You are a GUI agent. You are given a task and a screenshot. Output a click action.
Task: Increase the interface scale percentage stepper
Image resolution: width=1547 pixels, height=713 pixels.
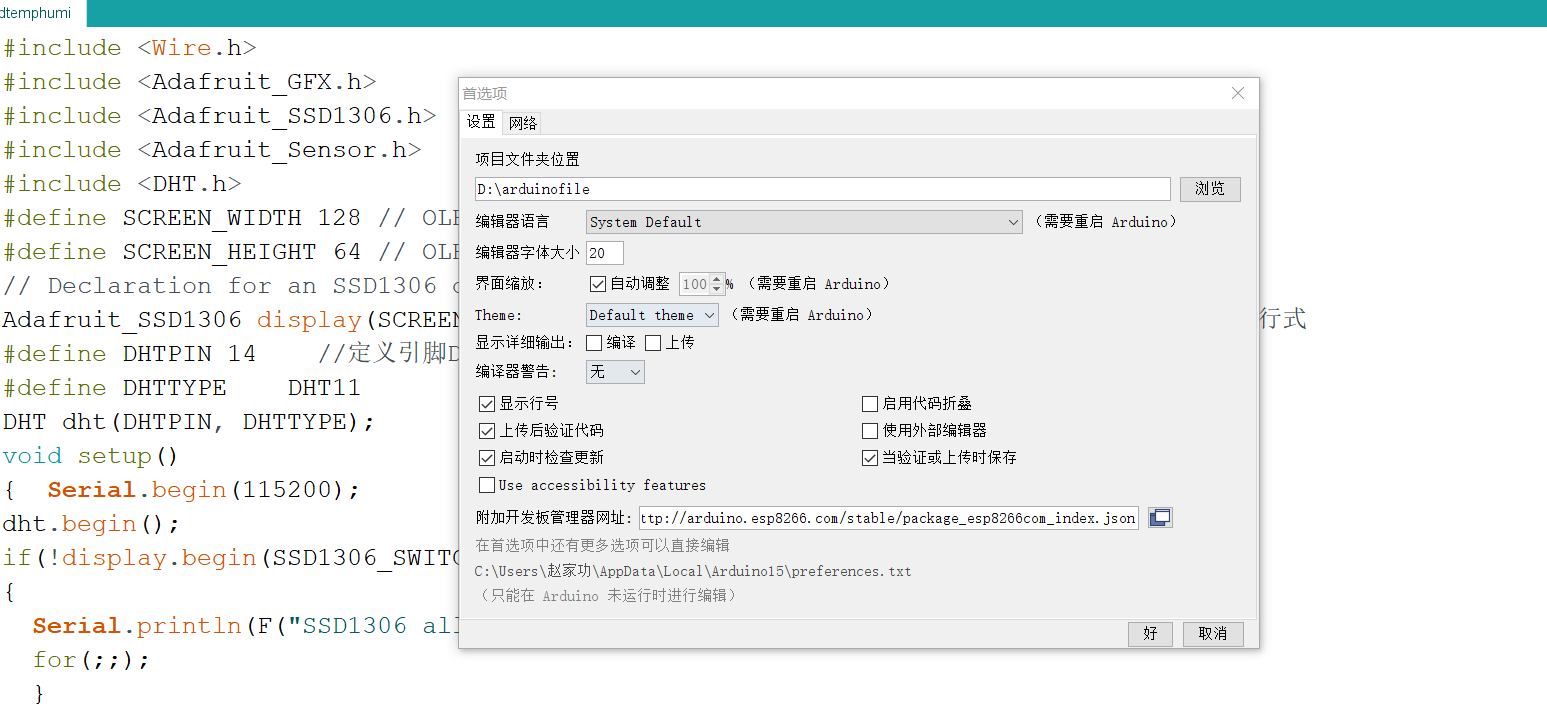click(x=716, y=279)
